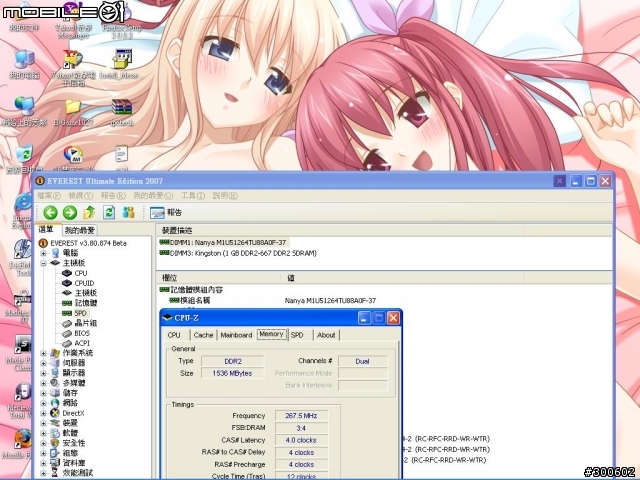640x480 pixels.
Task: Open the 檔案(F) menu
Action: [49, 196]
